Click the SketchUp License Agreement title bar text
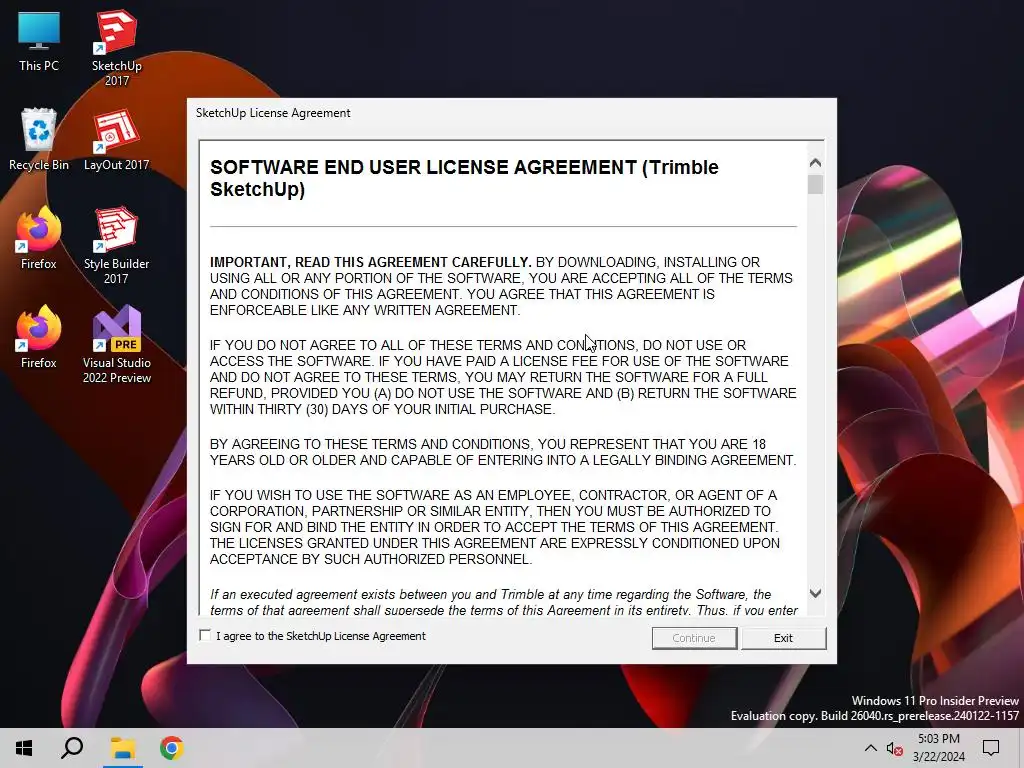 [273, 113]
